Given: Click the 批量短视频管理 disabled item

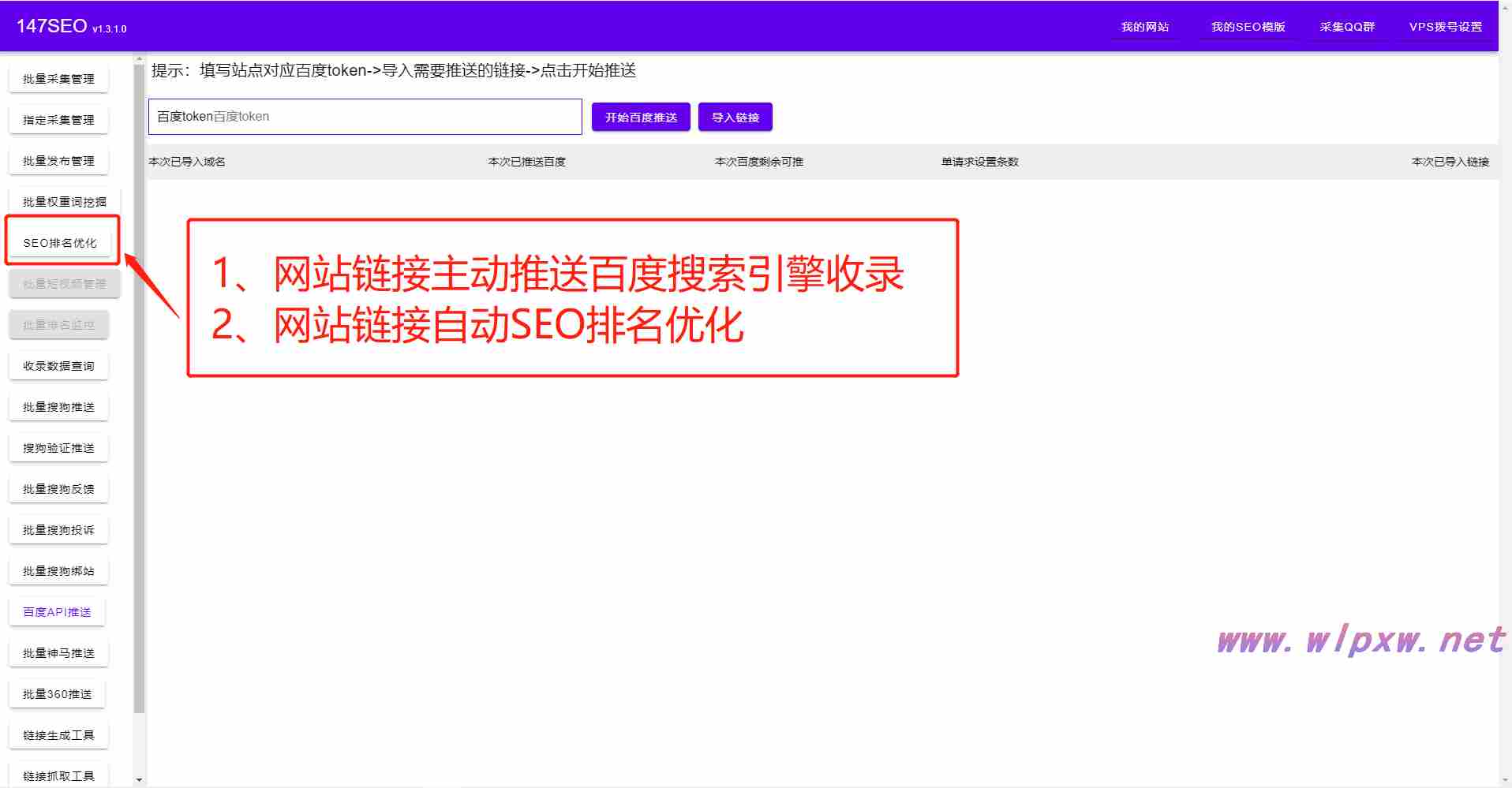Looking at the screenshot, I should pyautogui.click(x=64, y=284).
